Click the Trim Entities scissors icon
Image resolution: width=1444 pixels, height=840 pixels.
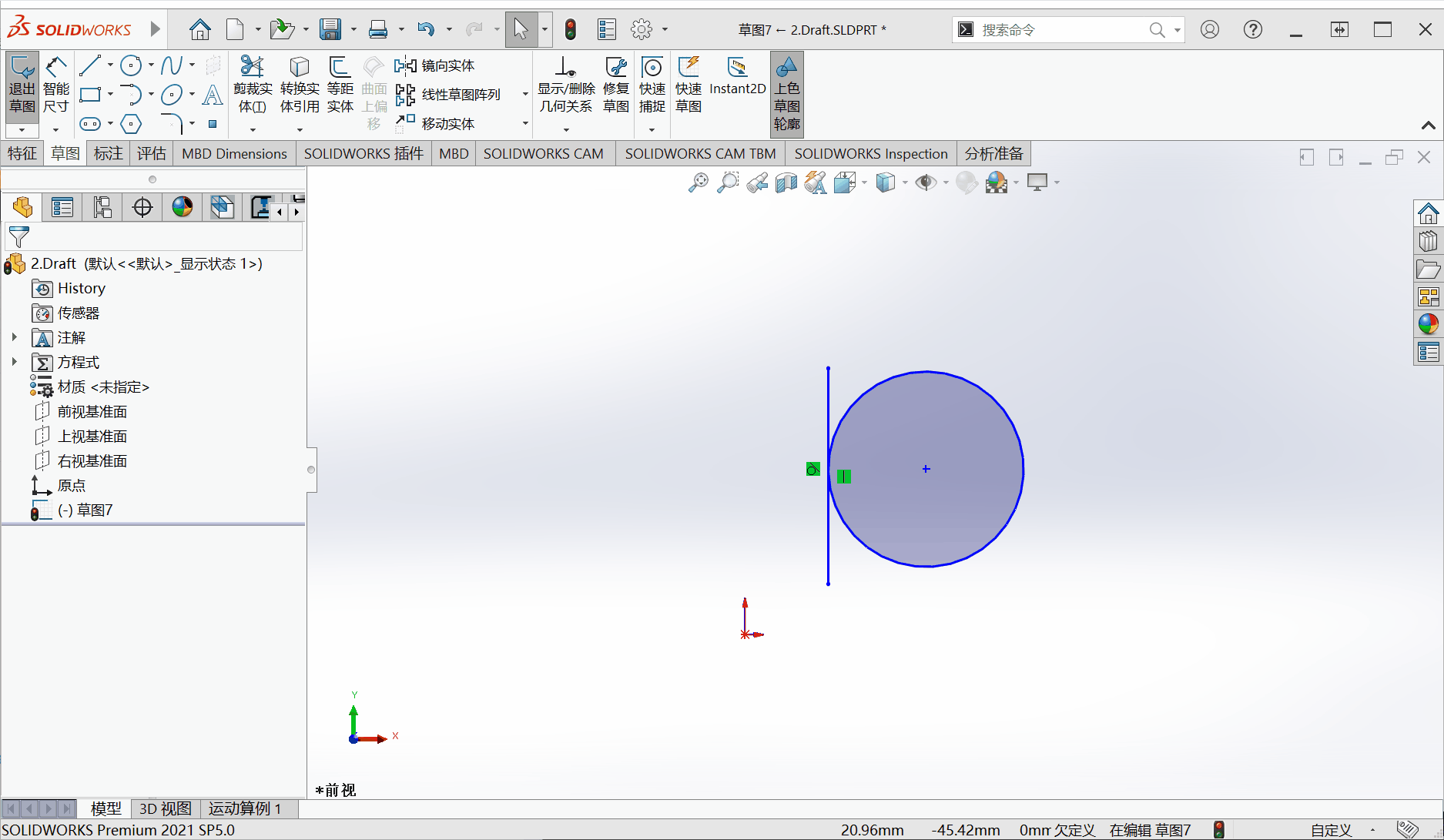(x=253, y=86)
